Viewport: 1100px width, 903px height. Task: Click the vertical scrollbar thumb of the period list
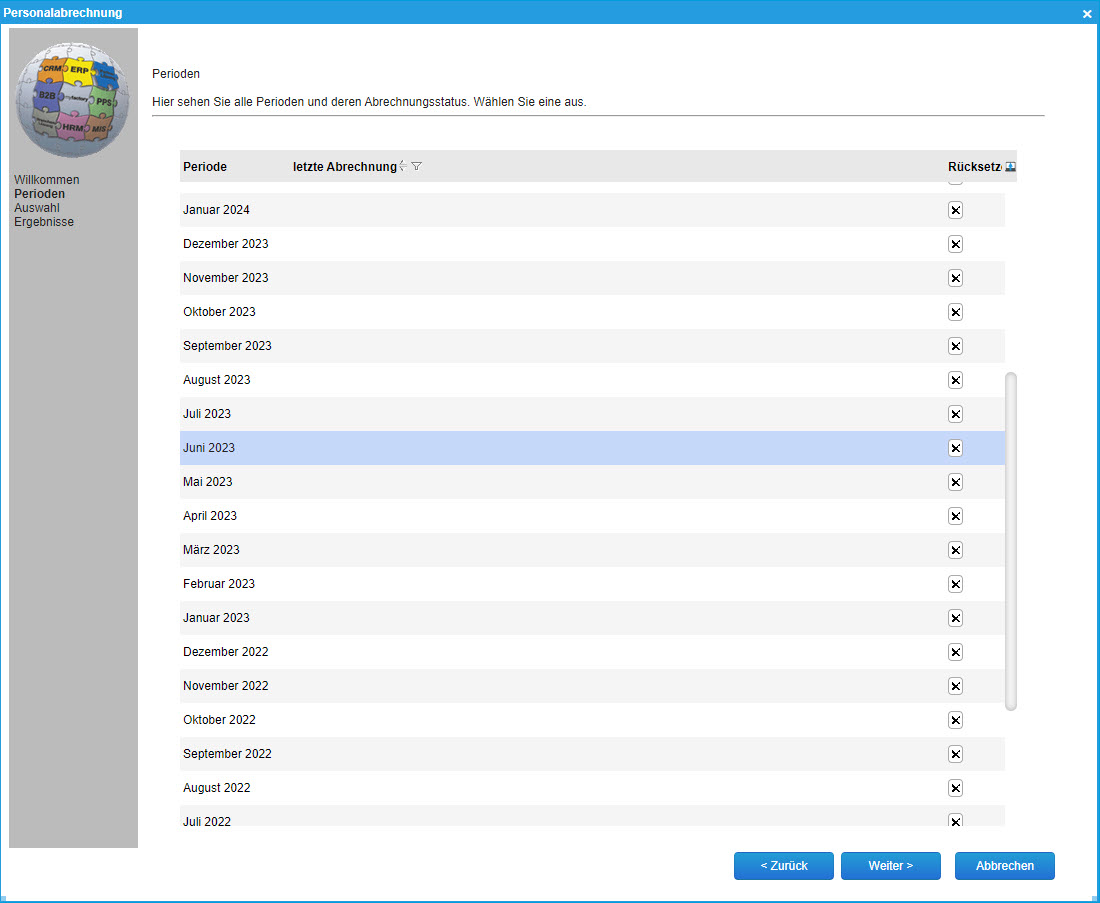(x=1011, y=540)
